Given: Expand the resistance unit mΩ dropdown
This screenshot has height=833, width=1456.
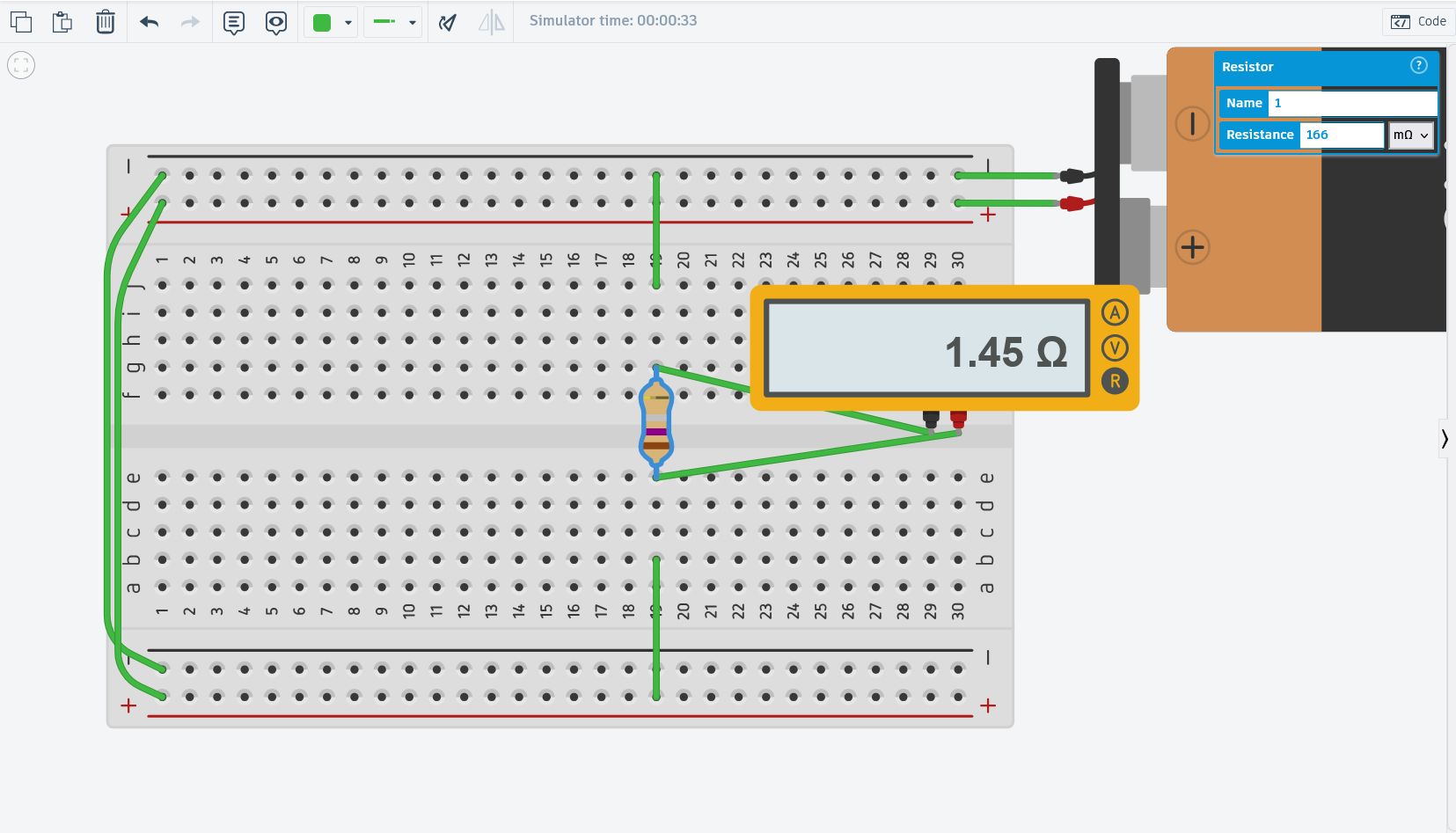Looking at the screenshot, I should [x=1411, y=135].
